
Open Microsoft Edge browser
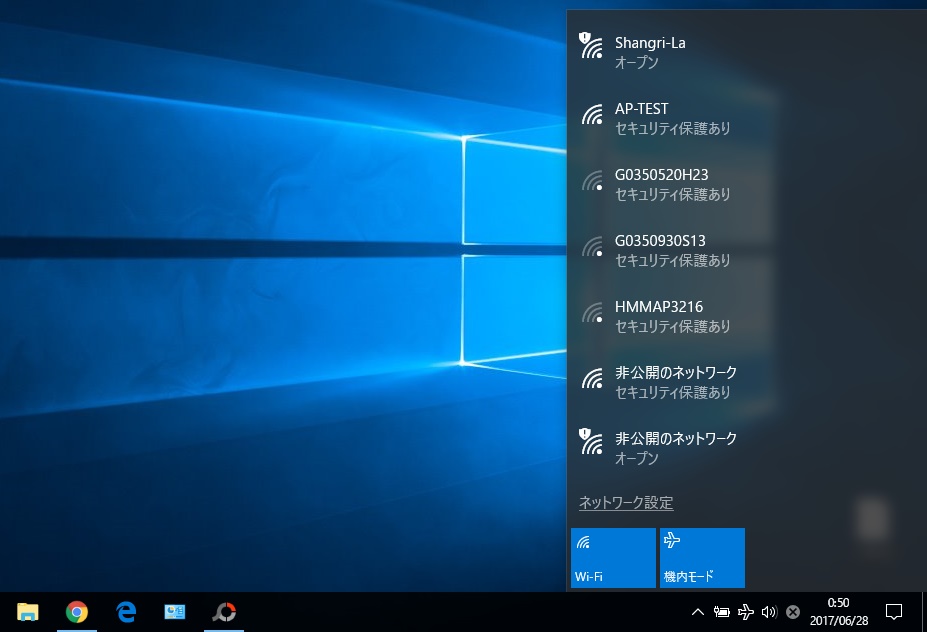tap(126, 612)
